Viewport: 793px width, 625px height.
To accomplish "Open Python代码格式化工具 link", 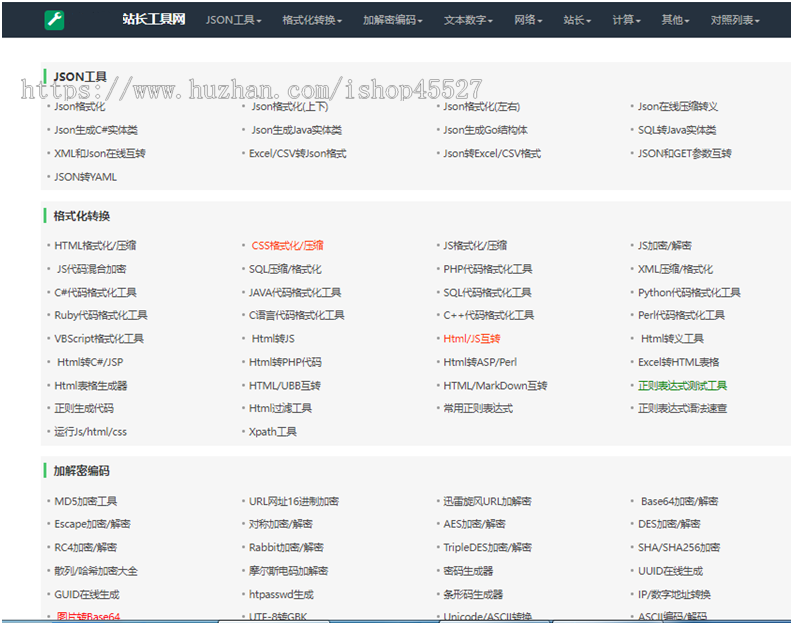I will 689,292.
